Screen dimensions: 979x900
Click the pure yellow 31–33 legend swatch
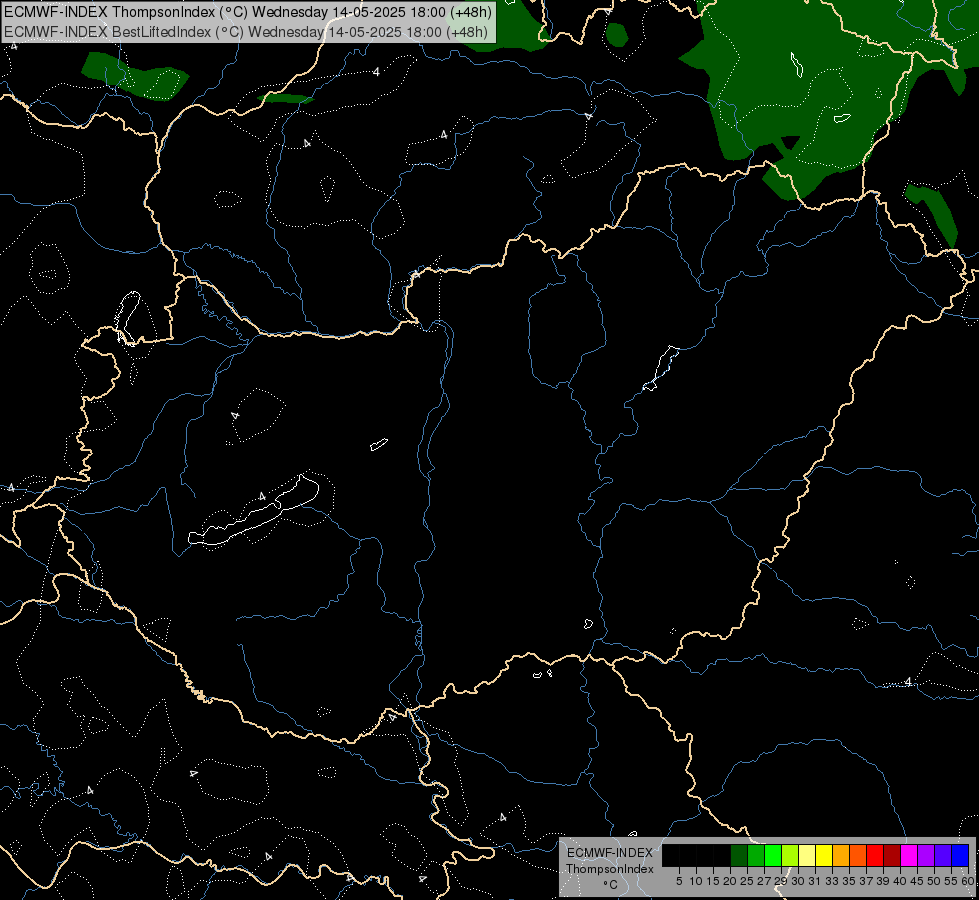point(824,855)
